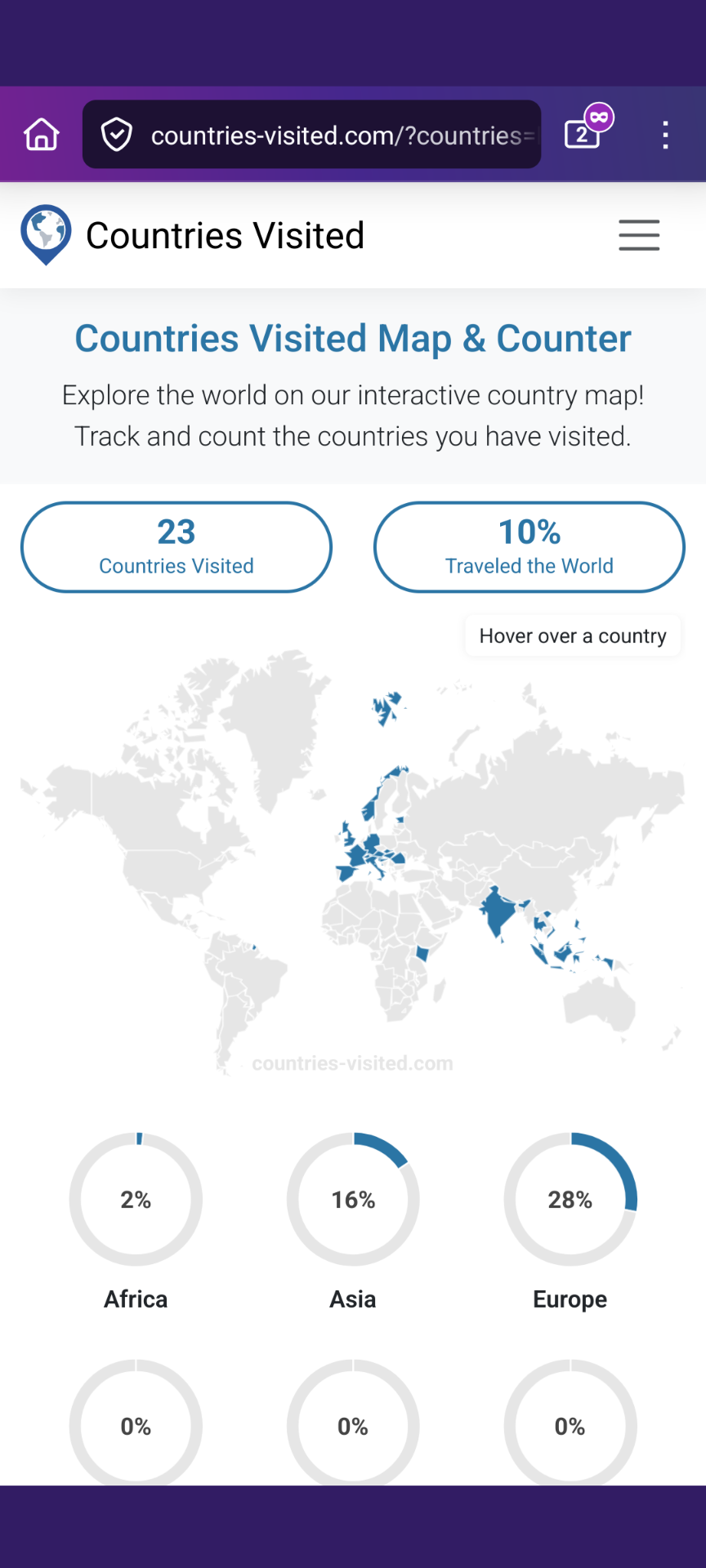This screenshot has height=1568, width=706.
Task: Open the hamburger navigation menu
Action: pos(639,235)
